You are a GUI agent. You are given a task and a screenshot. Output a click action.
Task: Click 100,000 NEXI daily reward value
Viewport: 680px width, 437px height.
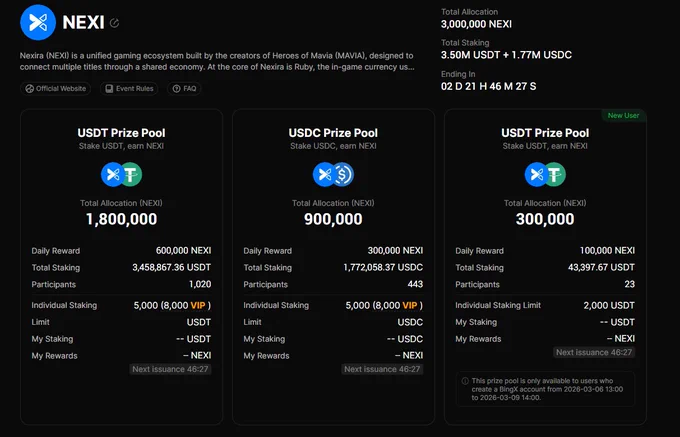[x=607, y=251]
